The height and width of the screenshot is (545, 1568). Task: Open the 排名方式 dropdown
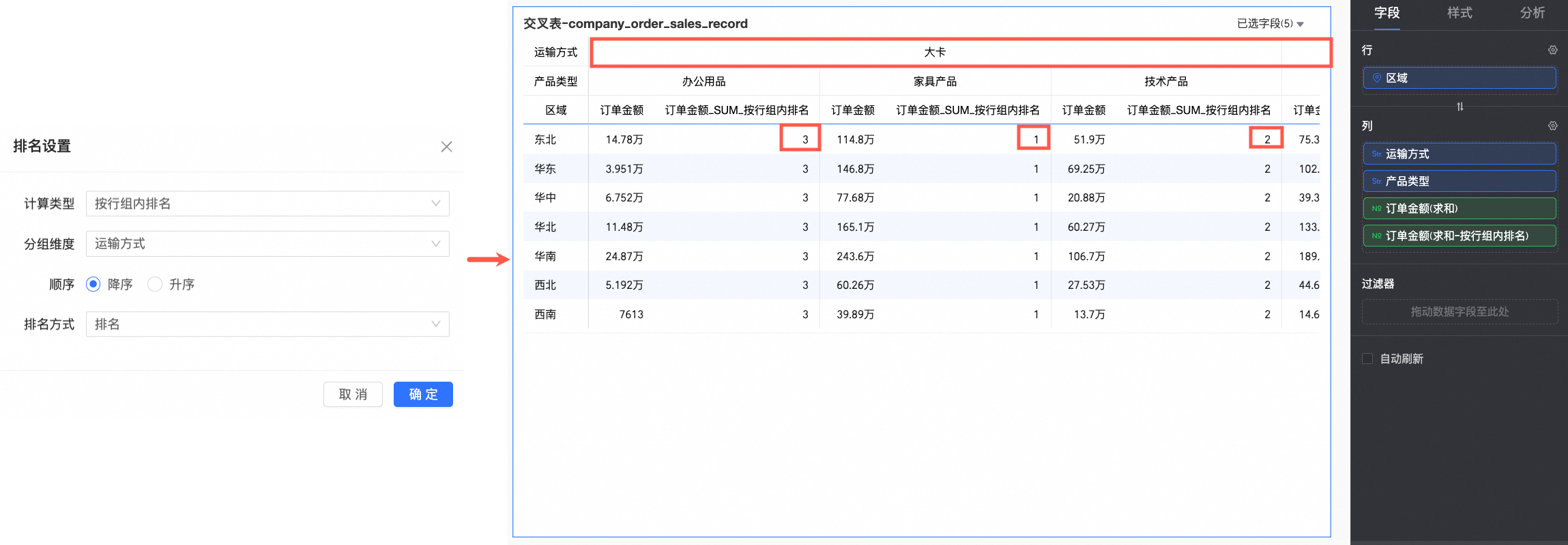267,324
